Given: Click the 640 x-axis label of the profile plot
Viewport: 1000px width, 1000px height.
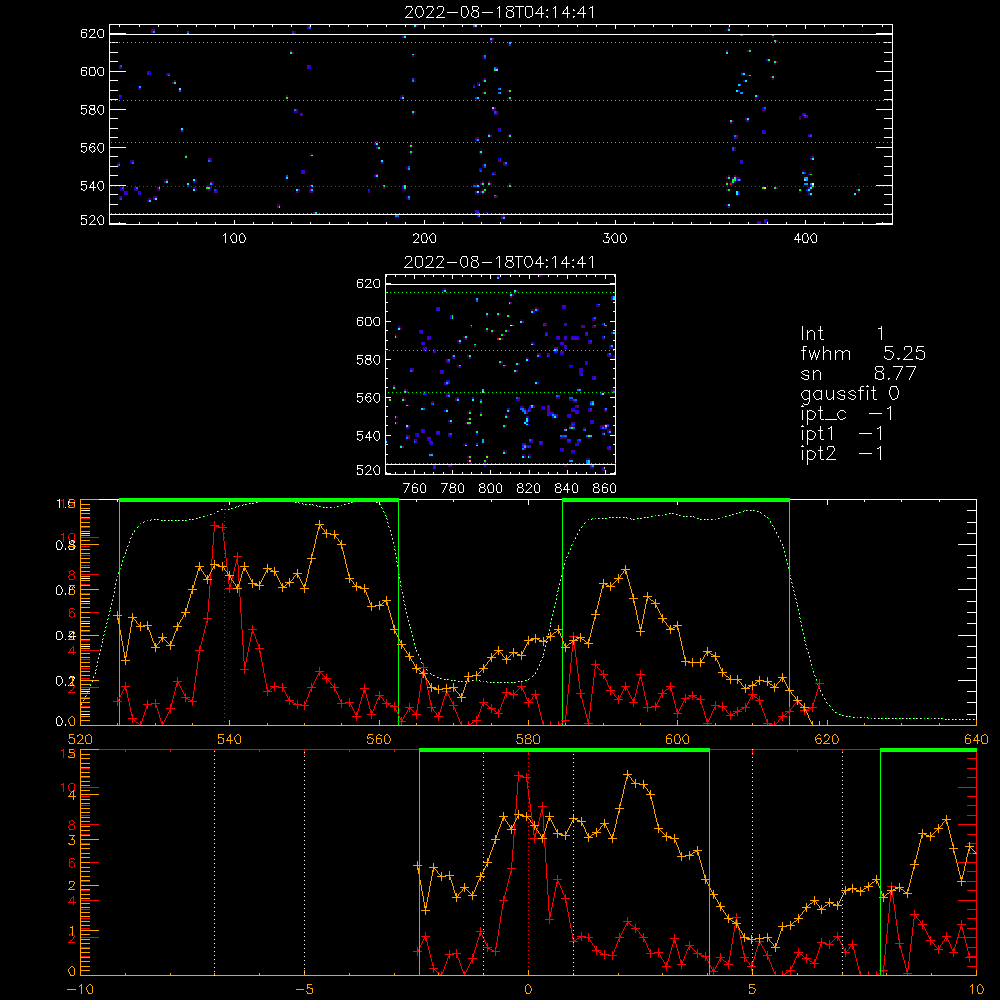Looking at the screenshot, I should coord(976,739).
